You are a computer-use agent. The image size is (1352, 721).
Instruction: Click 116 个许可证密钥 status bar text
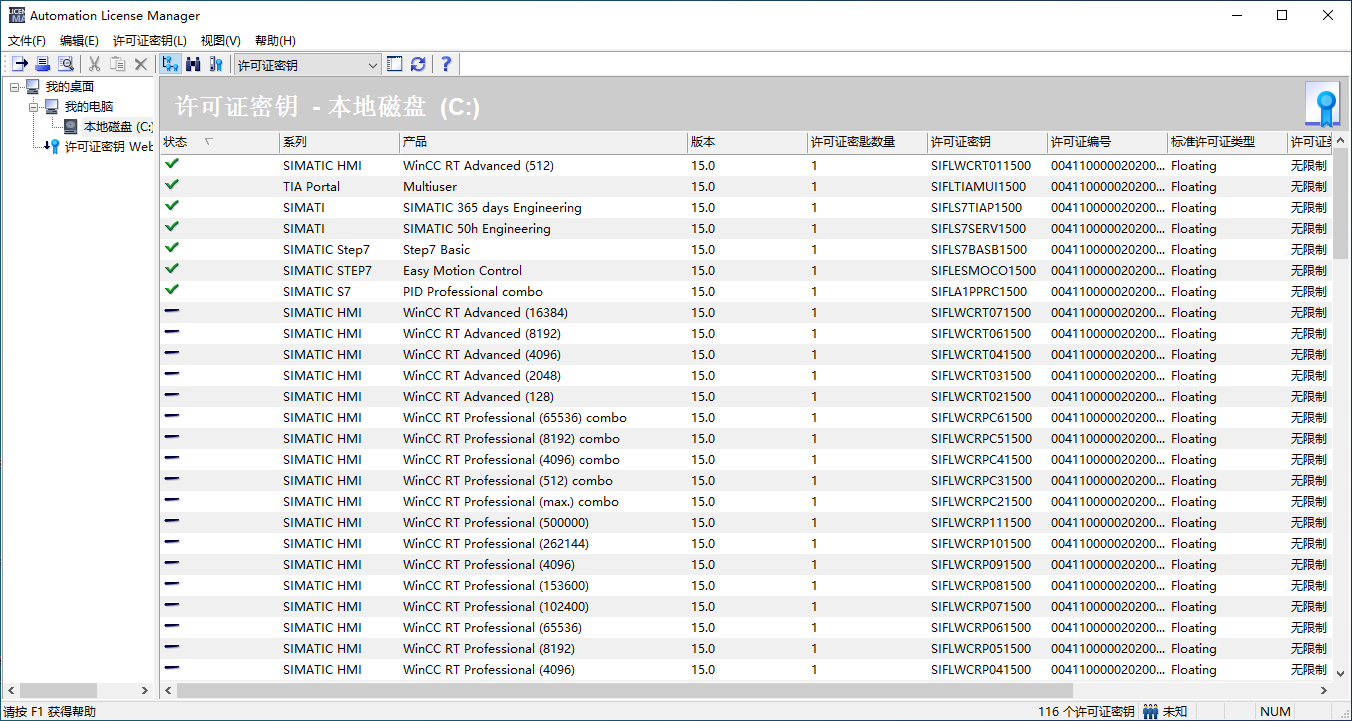point(1086,711)
